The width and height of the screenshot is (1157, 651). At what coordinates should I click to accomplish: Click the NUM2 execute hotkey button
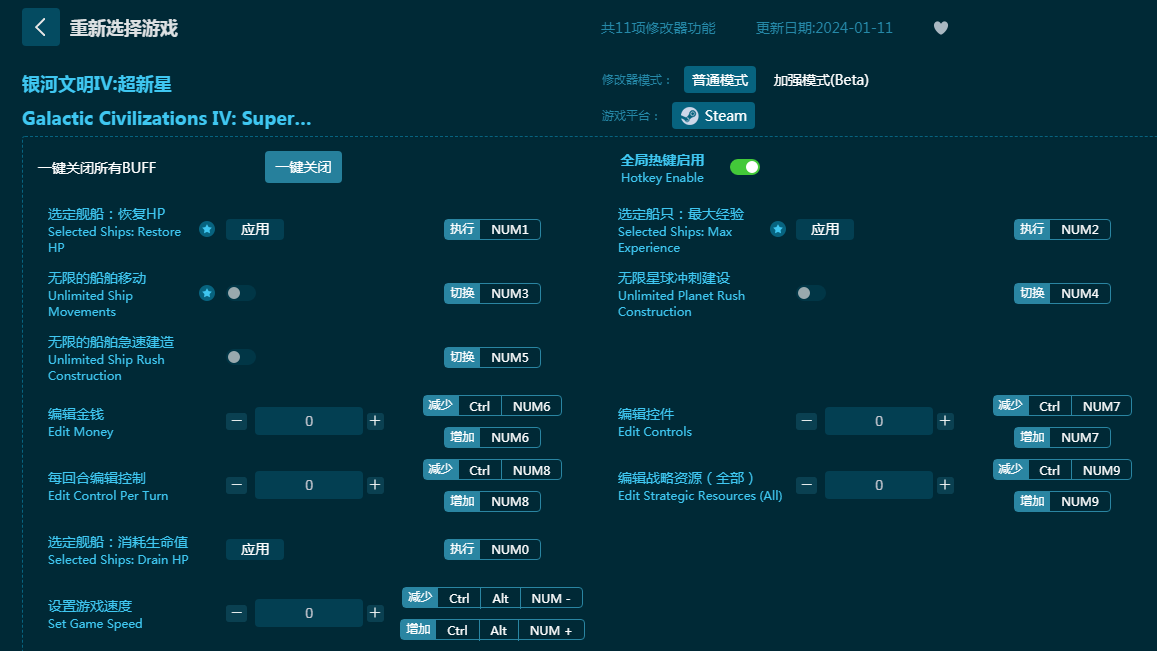1063,230
